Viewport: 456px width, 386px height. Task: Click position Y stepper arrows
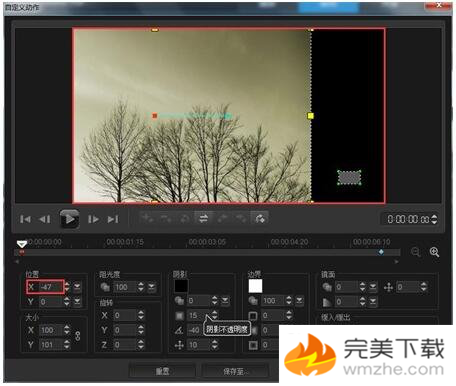(x=67, y=302)
